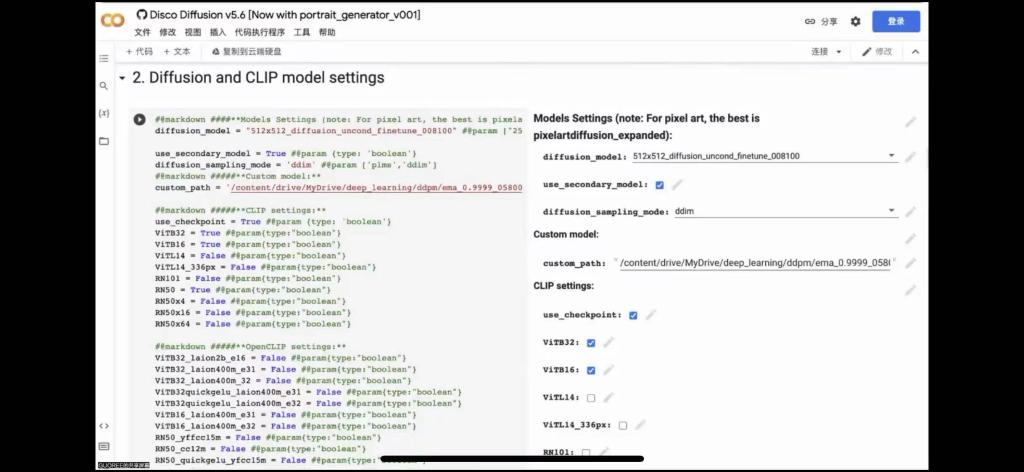1024x472 pixels.
Task: Disable the use_checkpoint checkbox
Action: (633, 315)
